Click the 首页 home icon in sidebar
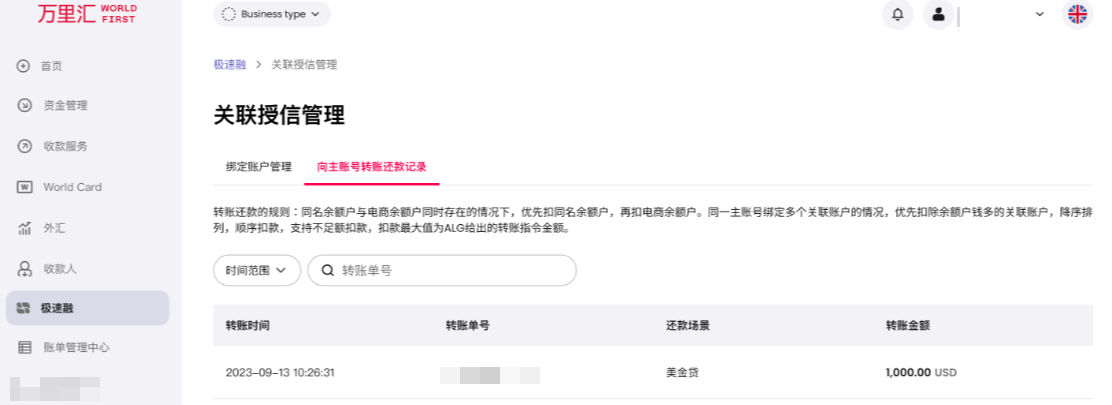The width and height of the screenshot is (1112, 405). click(x=24, y=66)
